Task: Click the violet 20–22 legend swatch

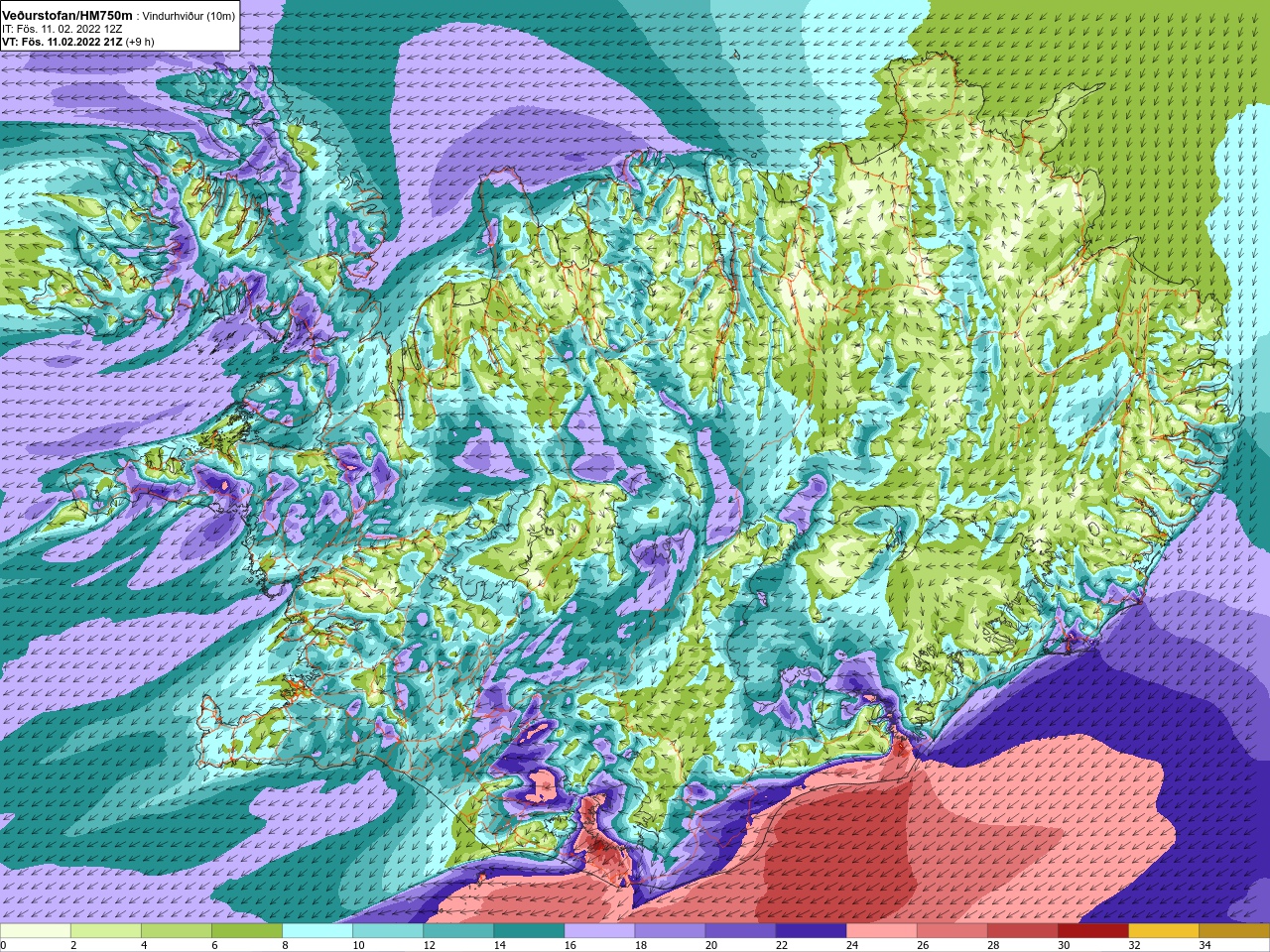Action: [x=740, y=931]
